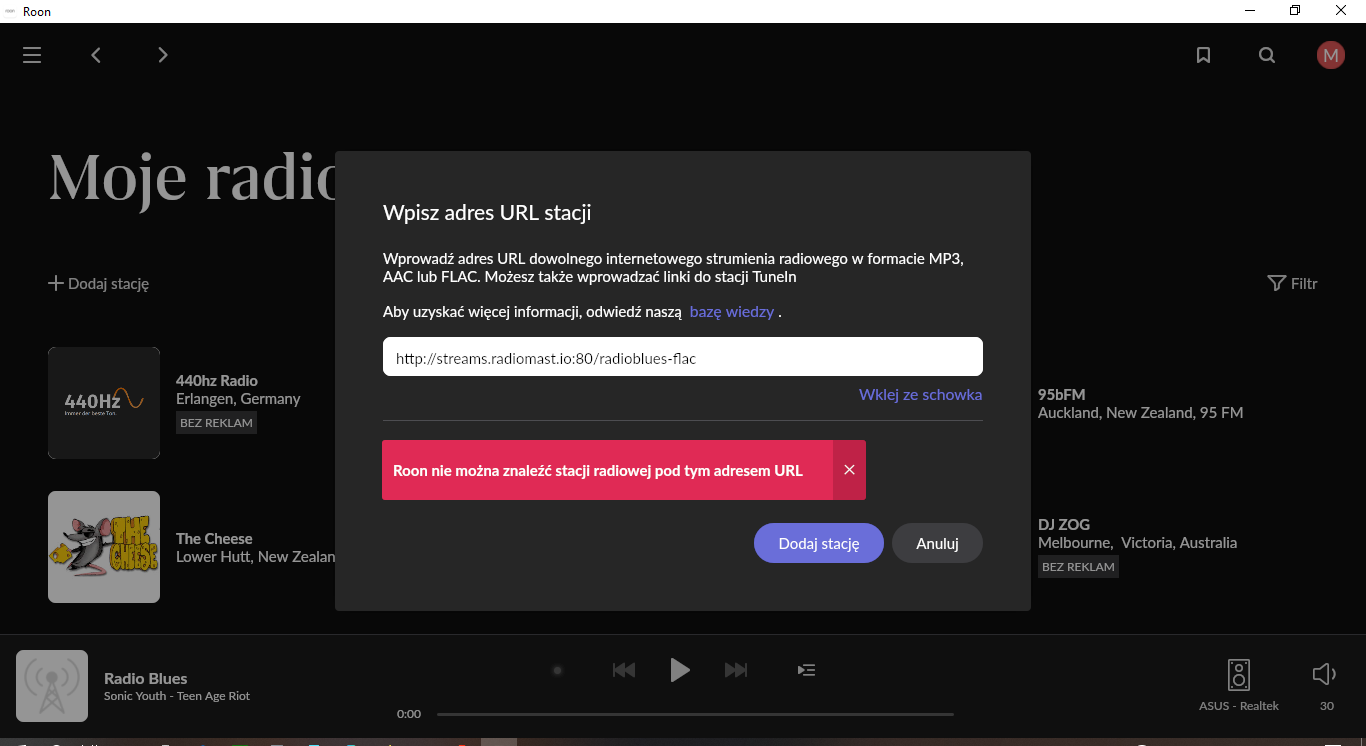Click Erlangen, Germany location text
Viewport: 1366px width, 746px height.
tap(238, 399)
